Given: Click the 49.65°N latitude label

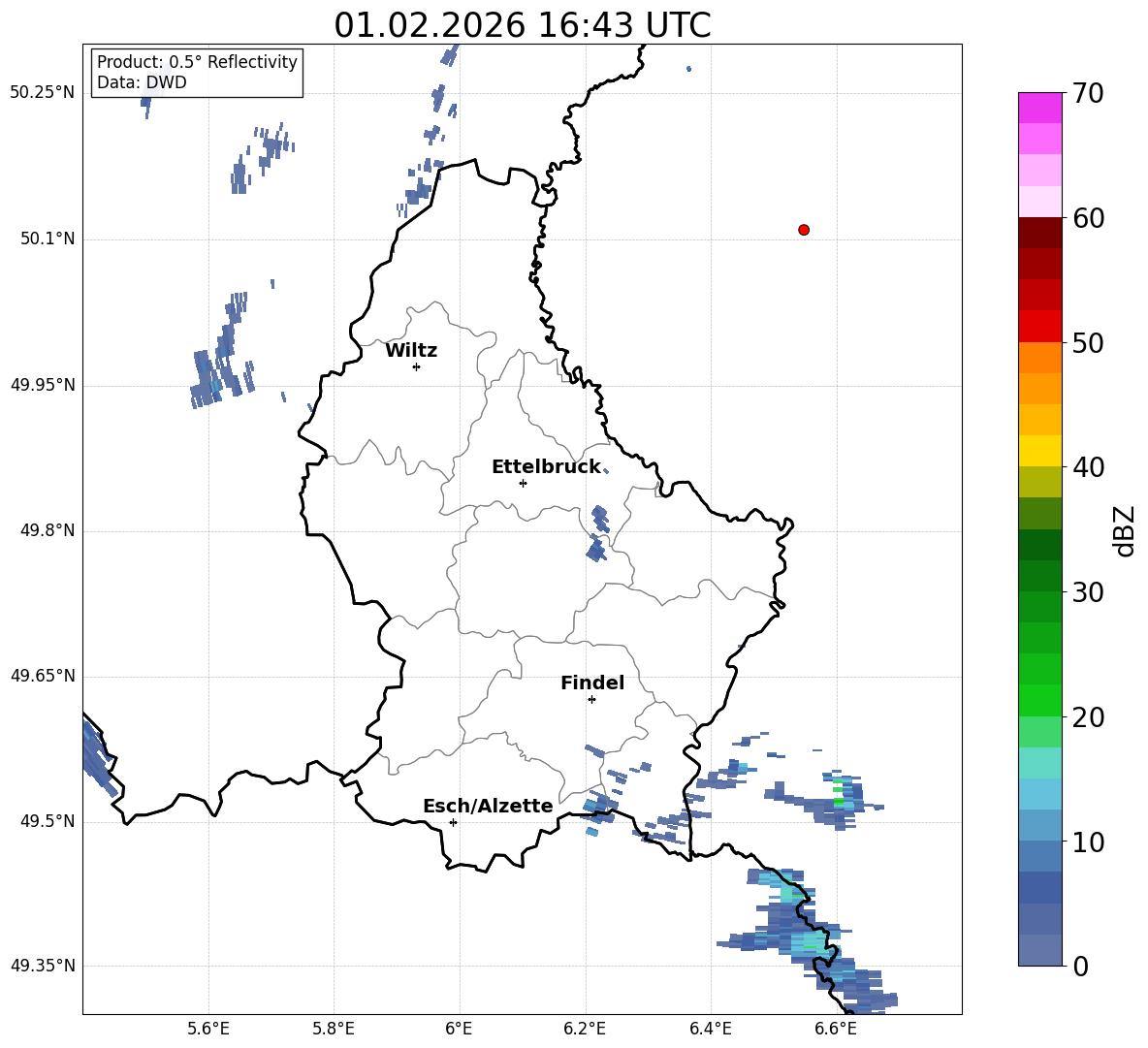Looking at the screenshot, I should point(43,676).
